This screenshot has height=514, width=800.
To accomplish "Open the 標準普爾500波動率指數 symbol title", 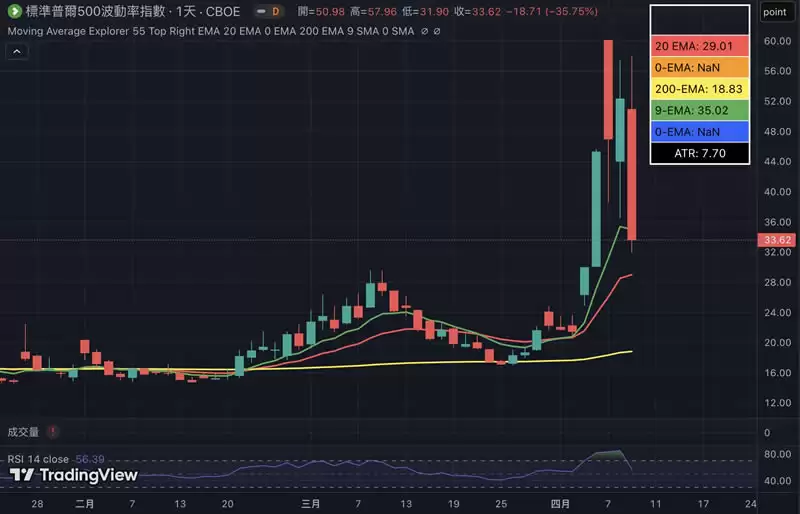I will click(96, 11).
